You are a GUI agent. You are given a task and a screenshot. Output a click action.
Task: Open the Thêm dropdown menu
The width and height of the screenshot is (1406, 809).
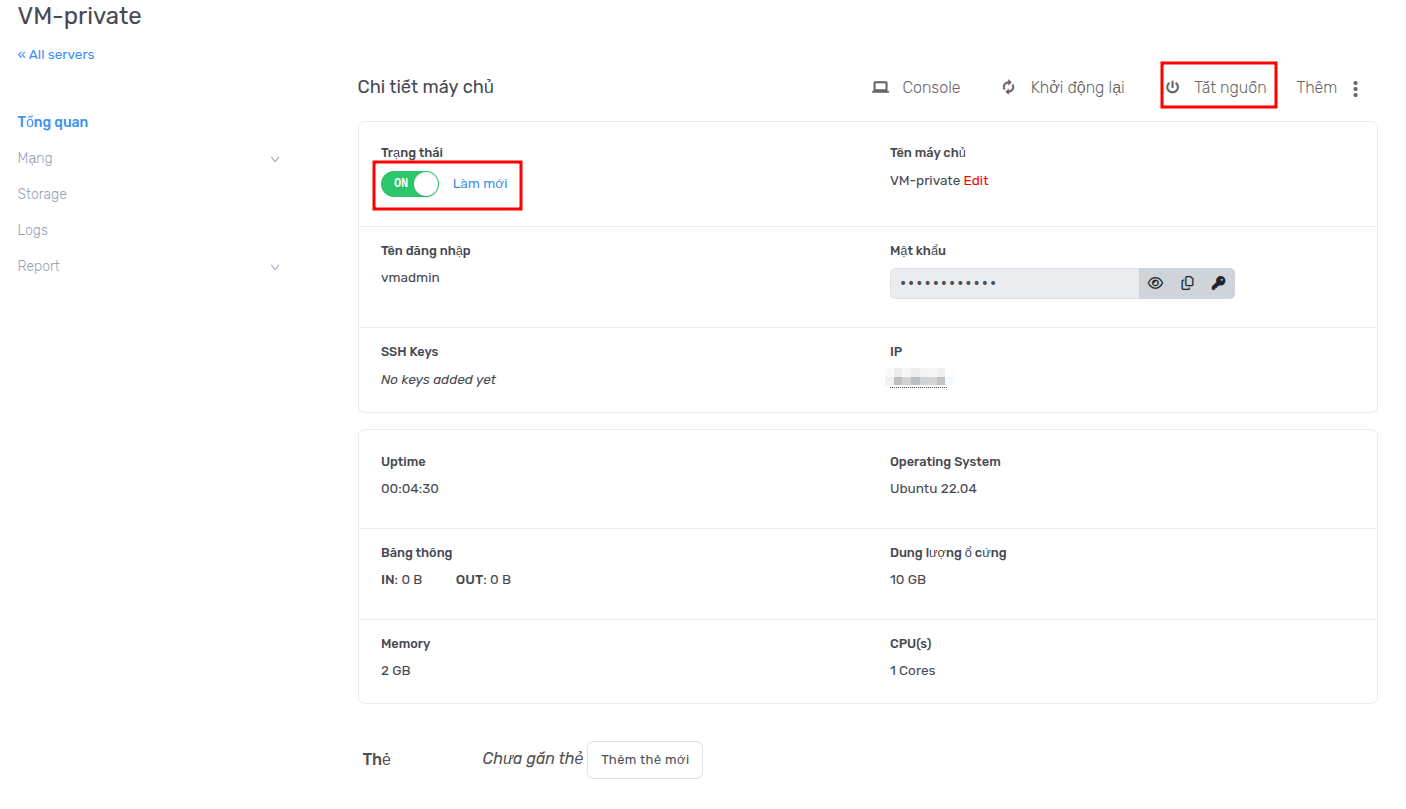point(1316,88)
